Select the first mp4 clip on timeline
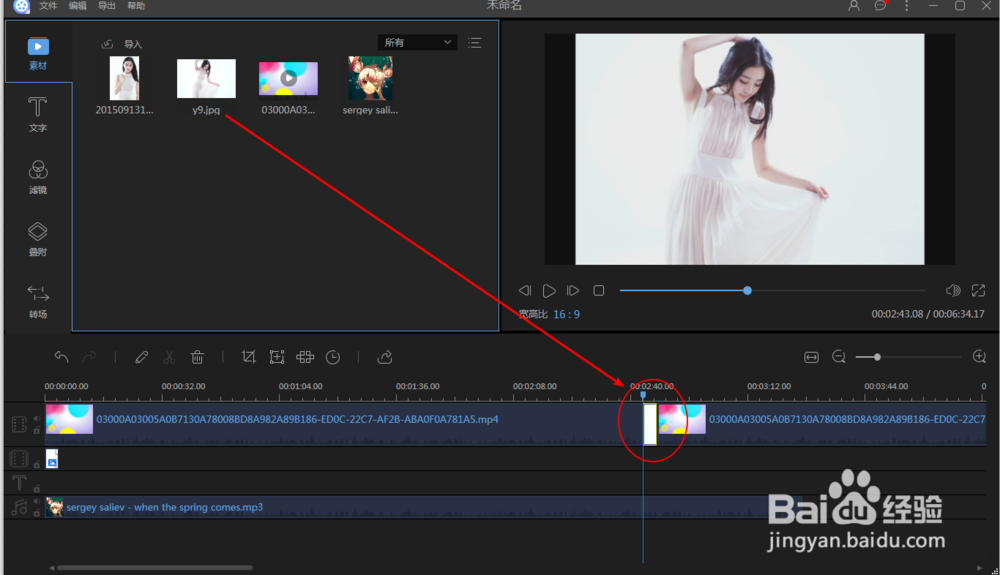Viewport: 1000px width, 575px height. tap(343, 424)
